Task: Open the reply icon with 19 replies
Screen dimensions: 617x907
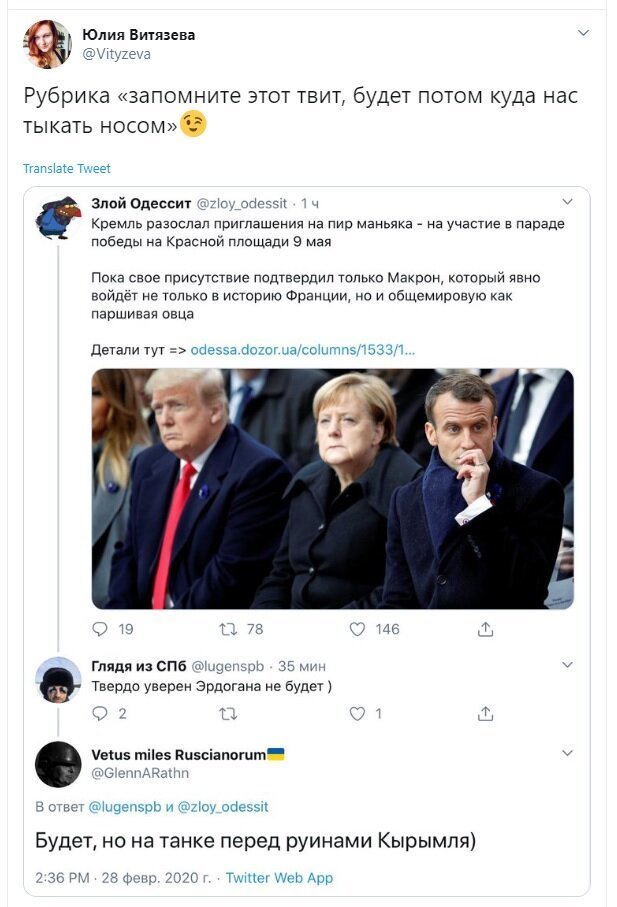Action: [x=100, y=629]
